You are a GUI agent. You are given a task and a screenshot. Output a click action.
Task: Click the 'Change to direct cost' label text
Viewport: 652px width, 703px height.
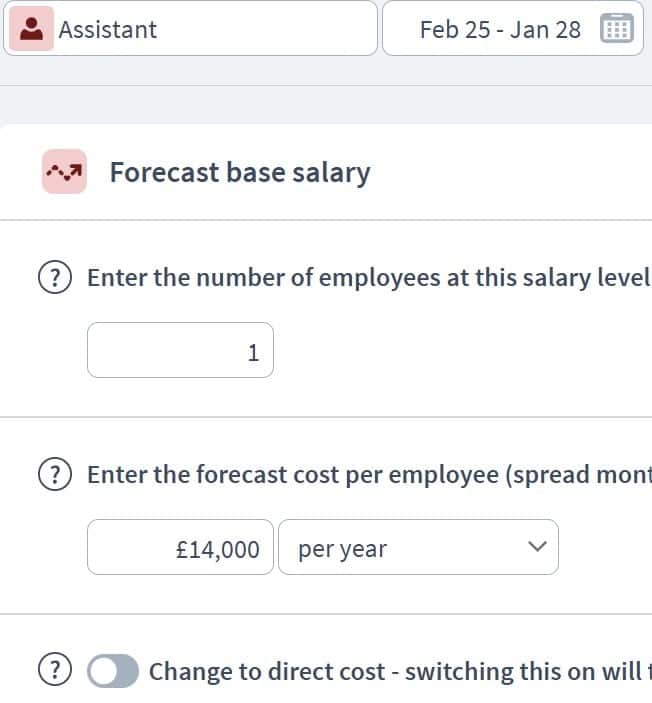pos(267,671)
